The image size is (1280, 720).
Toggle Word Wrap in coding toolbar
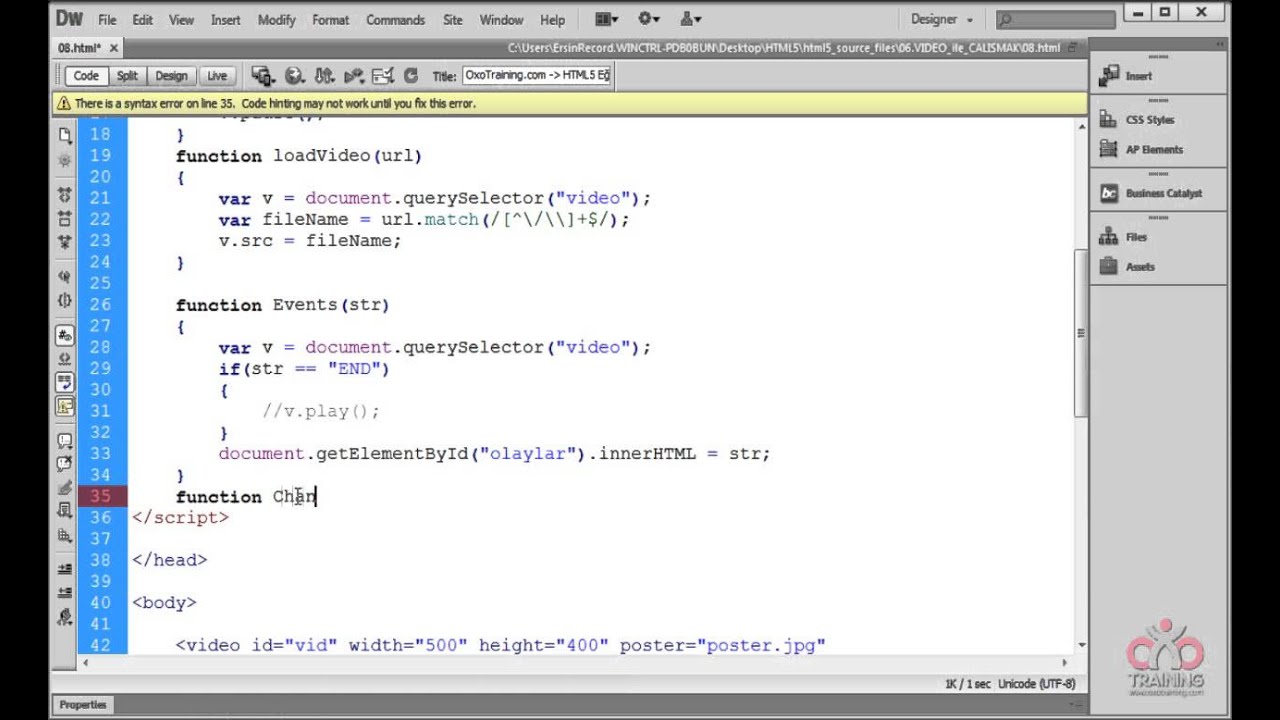[x=65, y=382]
